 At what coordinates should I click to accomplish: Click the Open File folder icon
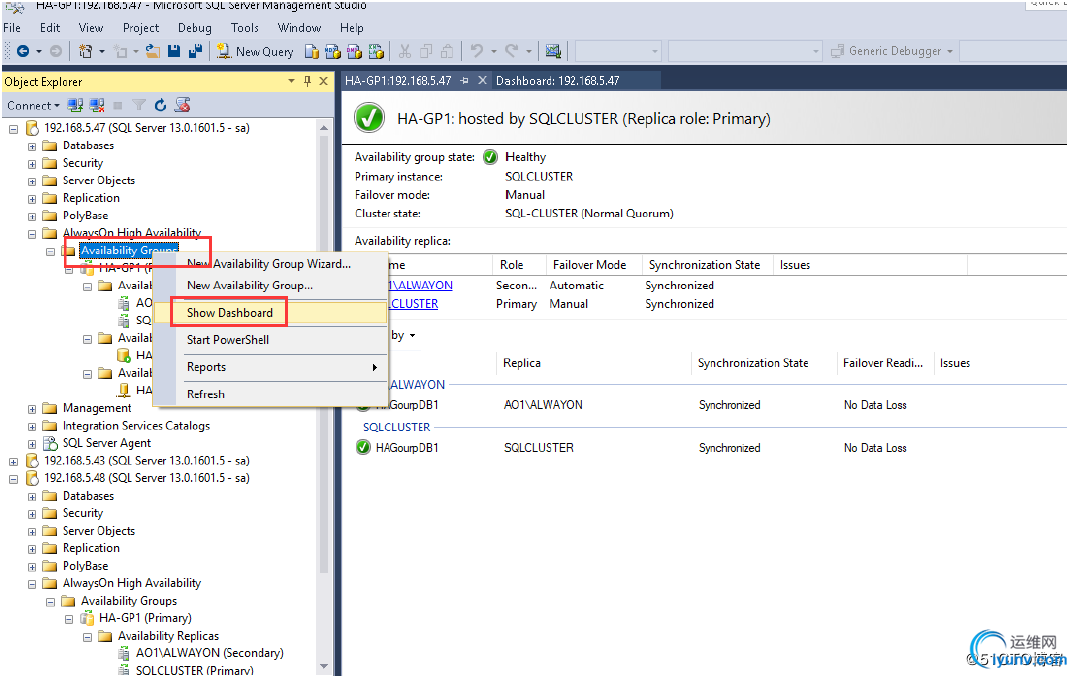[153, 51]
